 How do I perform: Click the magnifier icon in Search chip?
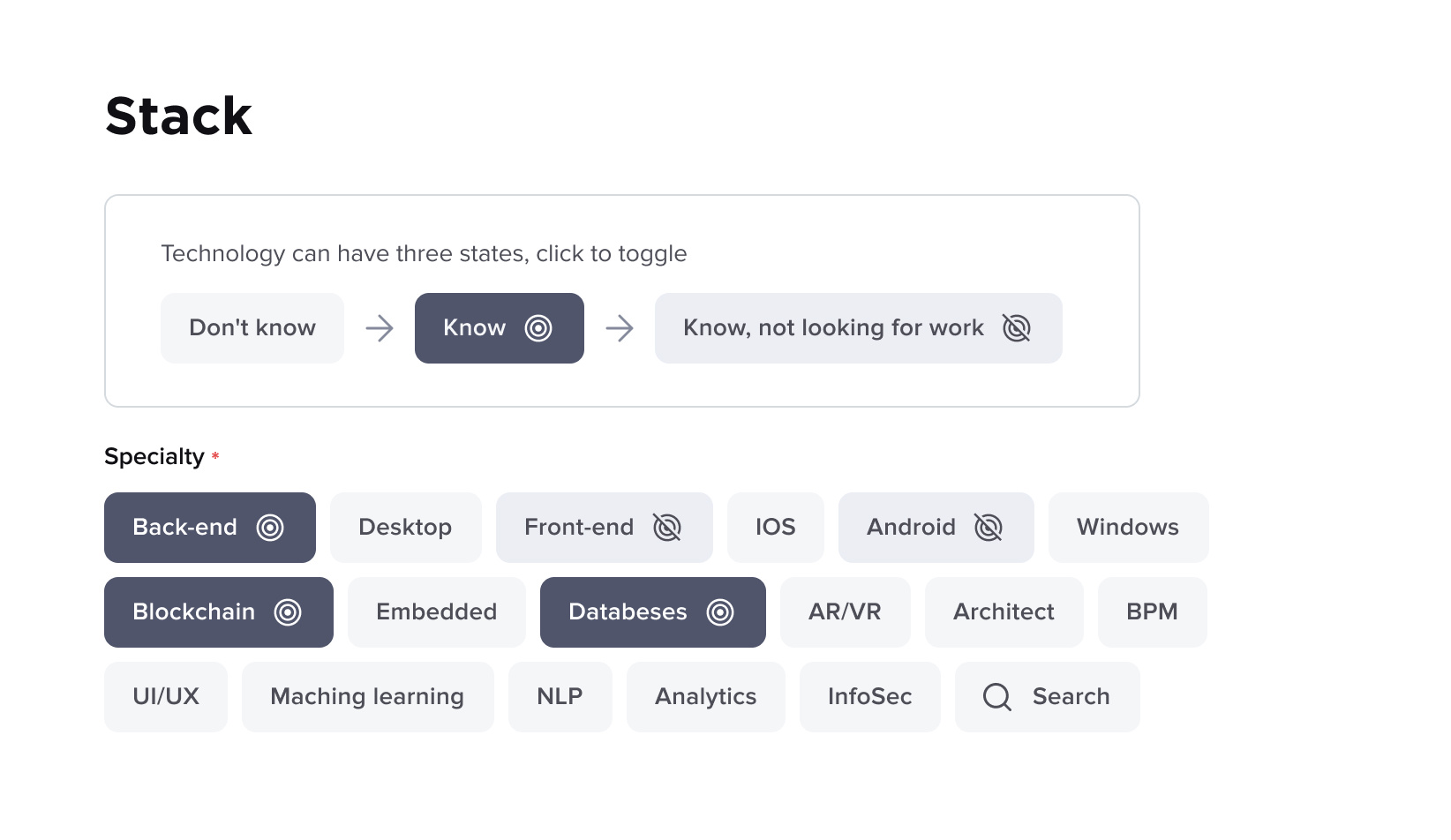tap(997, 697)
